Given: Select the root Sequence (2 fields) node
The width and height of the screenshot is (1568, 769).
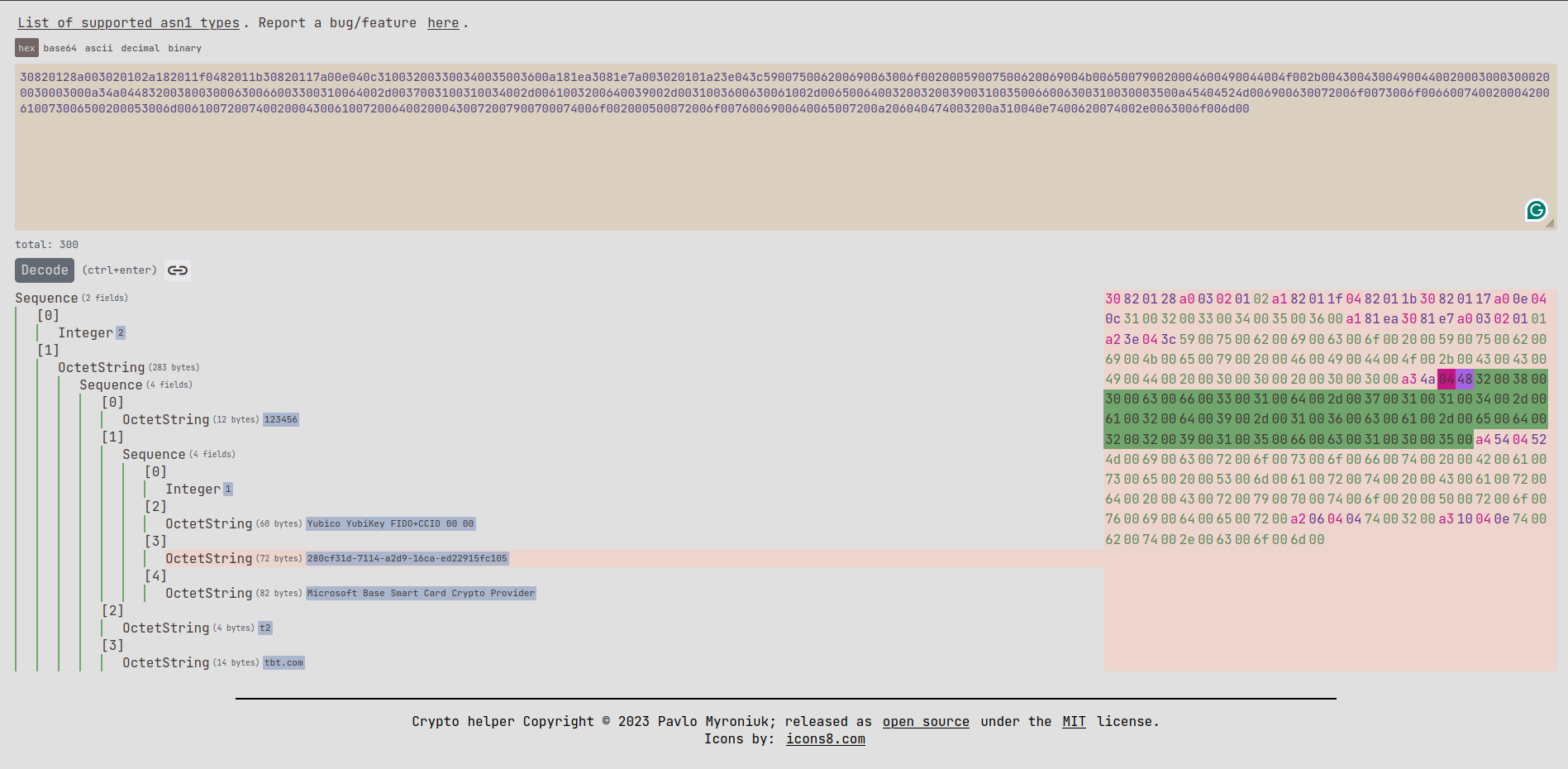Looking at the screenshot, I should click(x=46, y=298).
